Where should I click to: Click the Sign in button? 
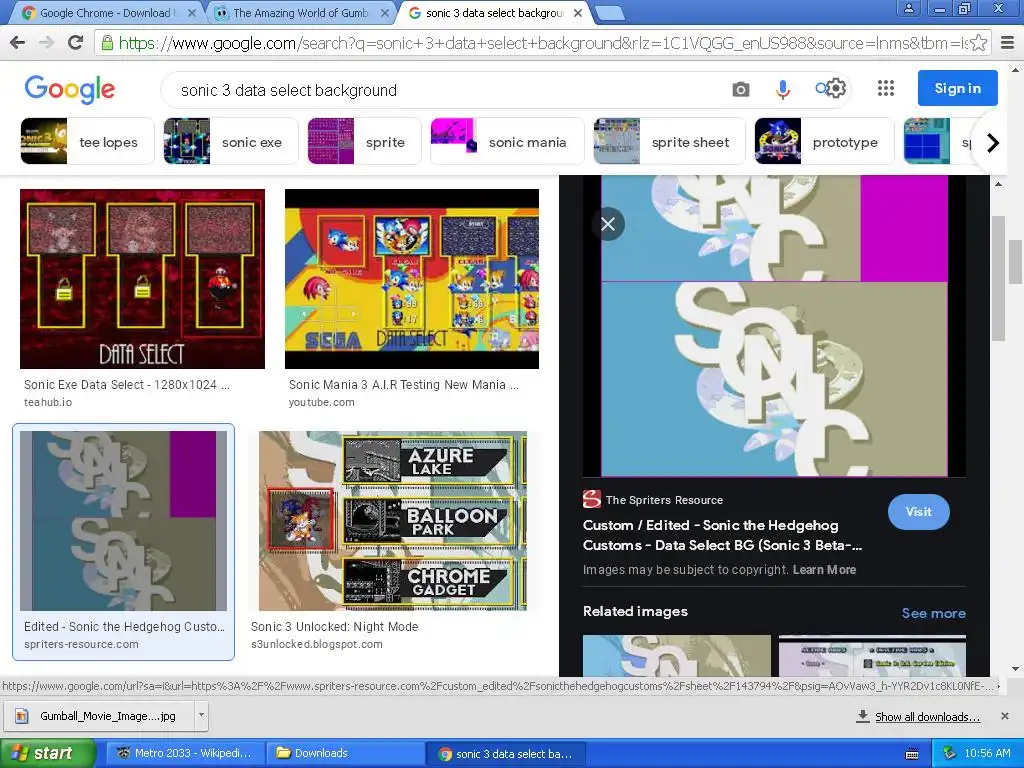click(957, 88)
